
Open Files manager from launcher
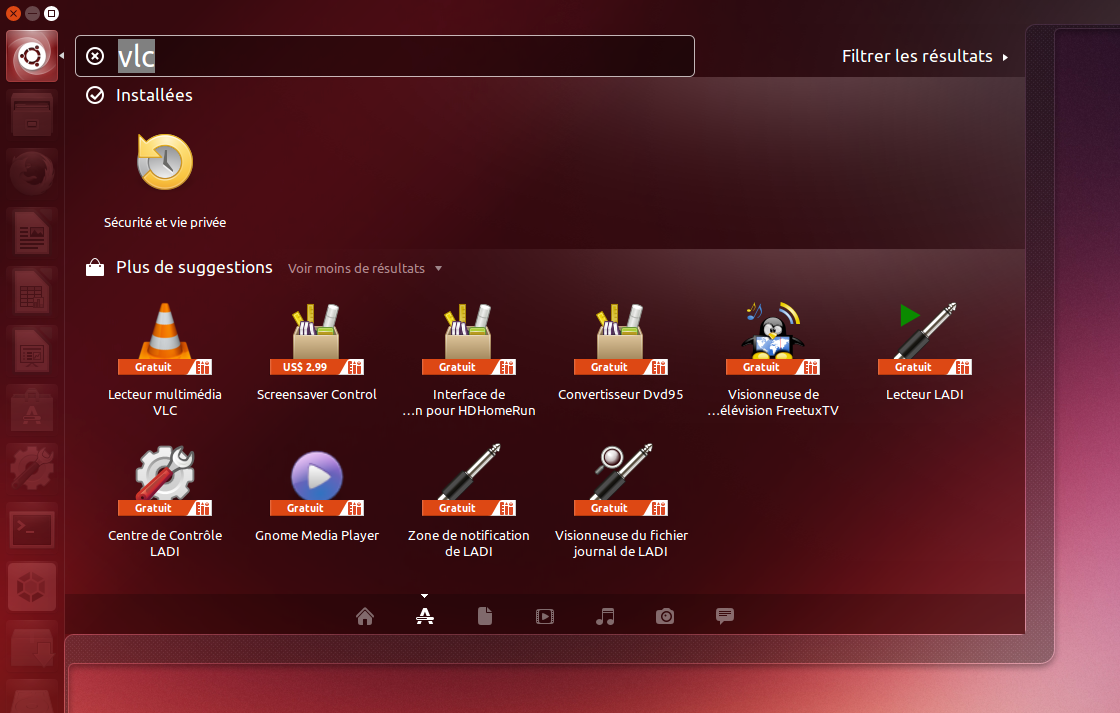[x=32, y=114]
